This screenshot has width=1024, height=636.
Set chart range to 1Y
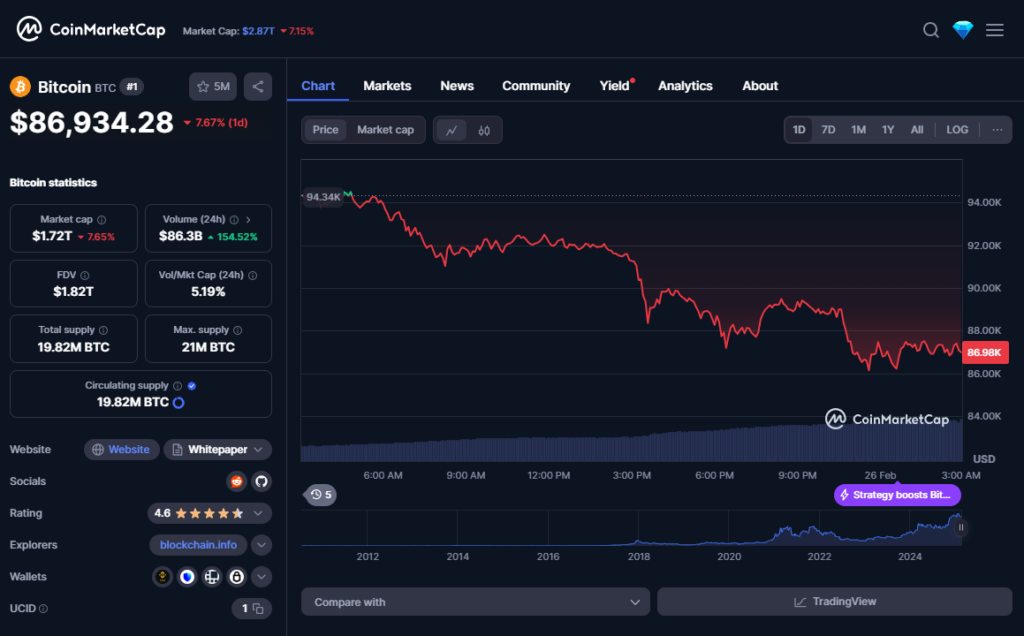tap(888, 130)
